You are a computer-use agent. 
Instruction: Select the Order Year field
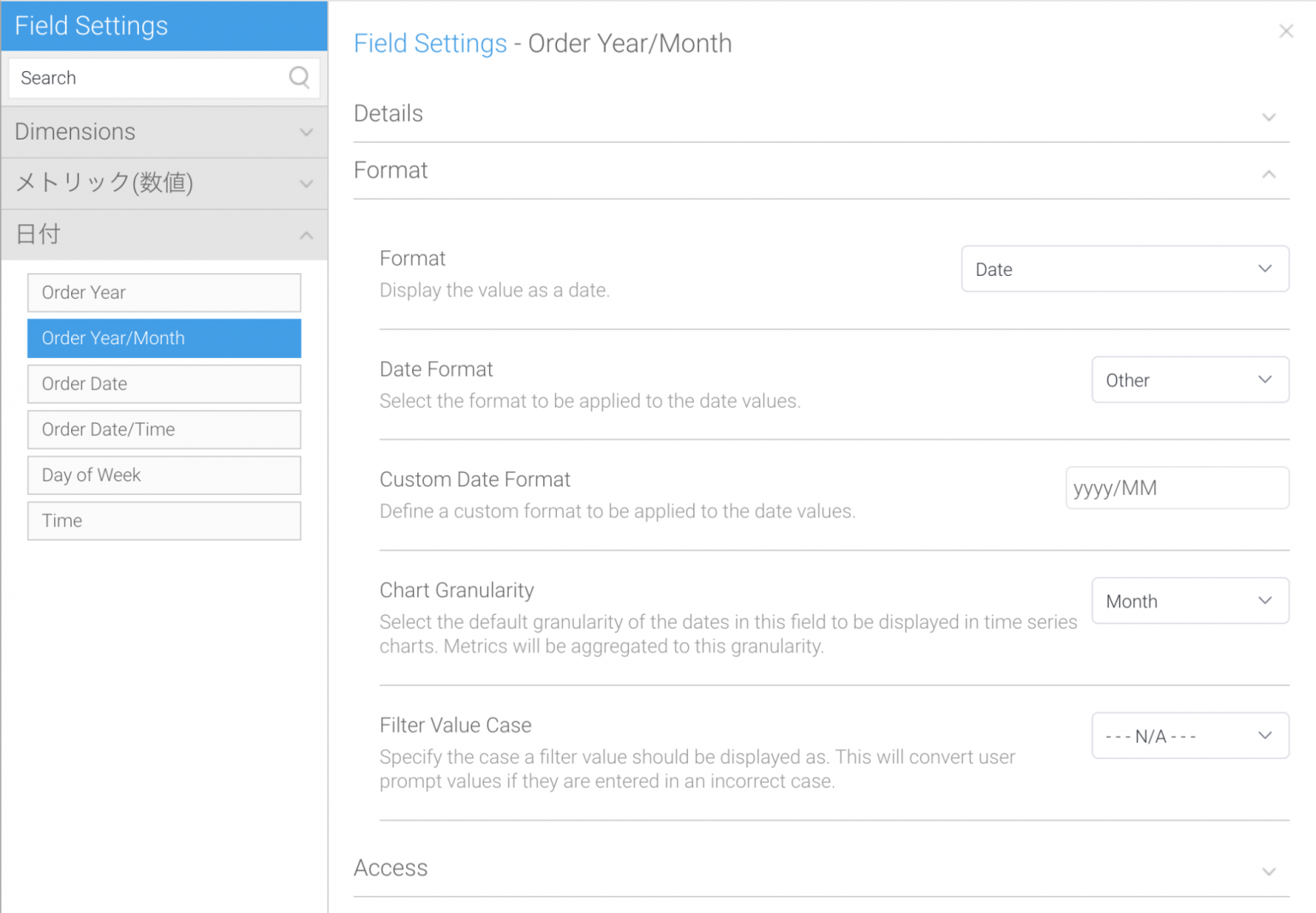[x=164, y=292]
